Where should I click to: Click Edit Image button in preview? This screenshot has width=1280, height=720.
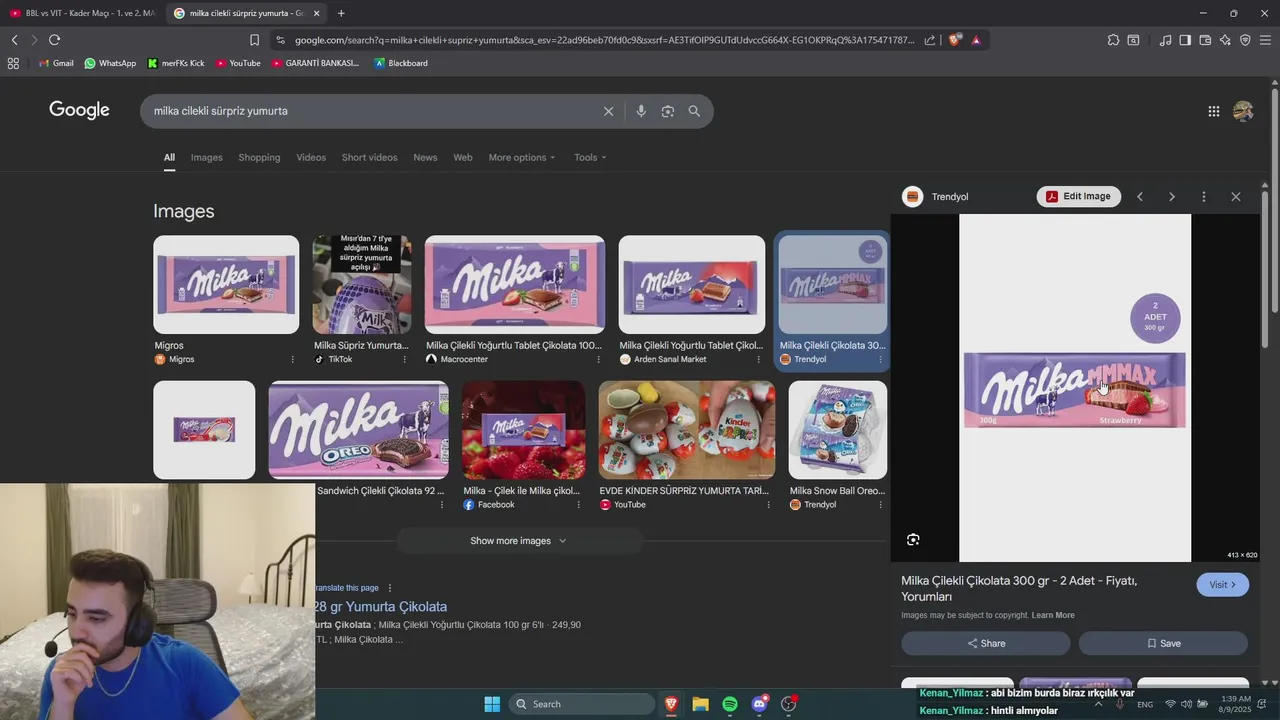(1078, 196)
